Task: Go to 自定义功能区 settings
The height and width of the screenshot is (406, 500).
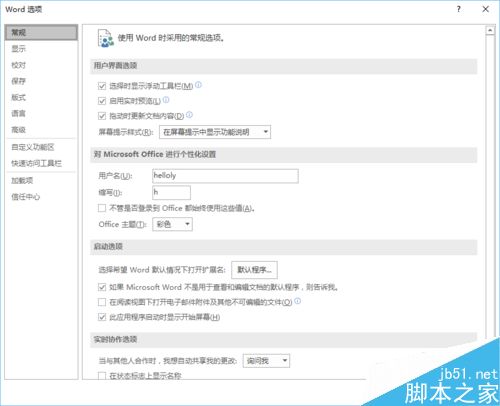Action: (x=33, y=147)
